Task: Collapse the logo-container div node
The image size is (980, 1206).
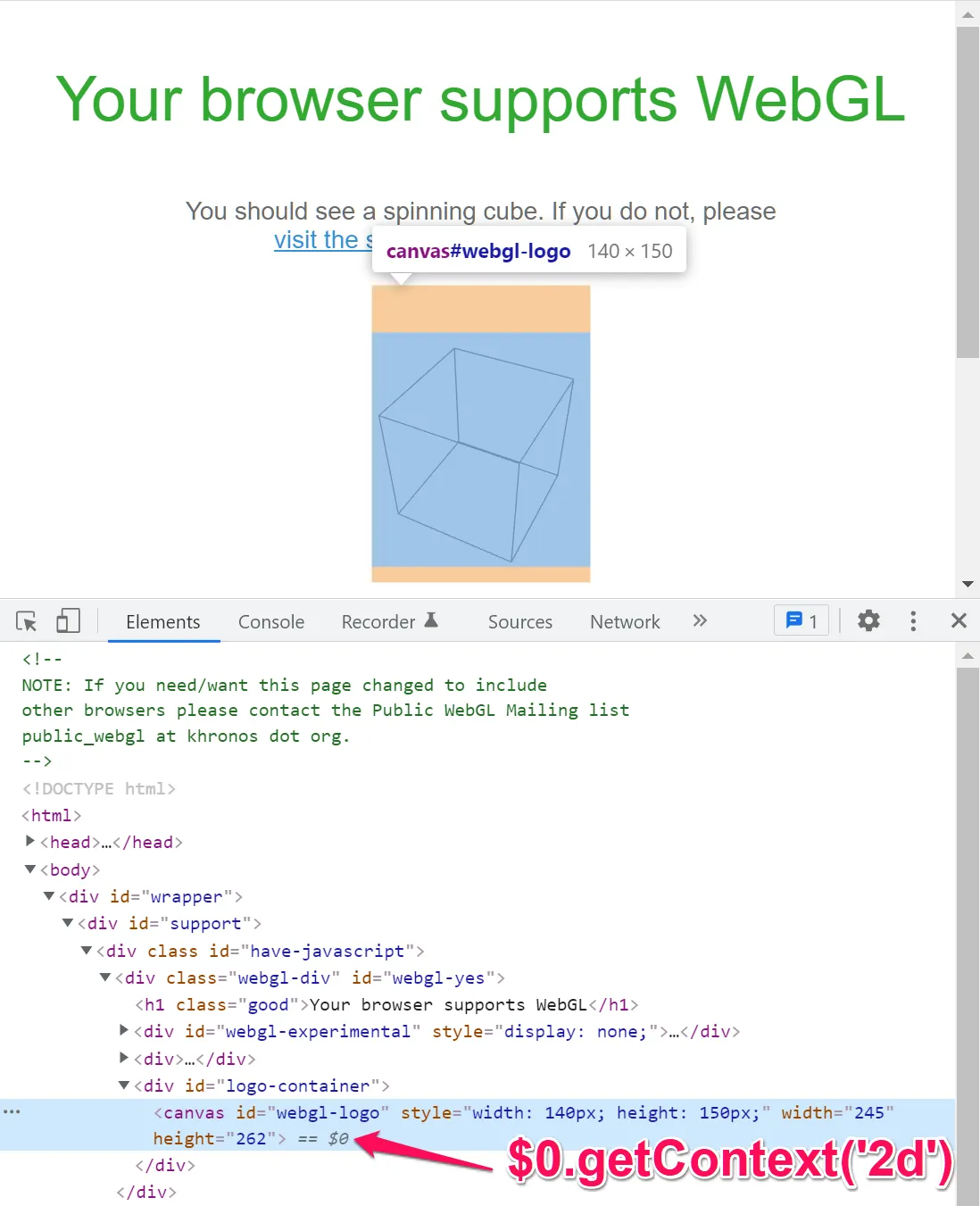Action: coord(124,1085)
